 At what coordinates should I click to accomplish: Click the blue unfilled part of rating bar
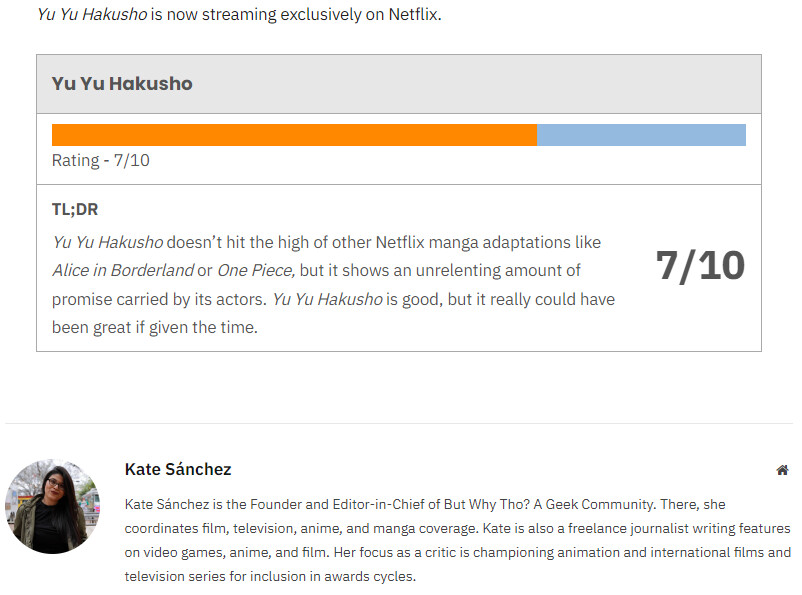[x=641, y=135]
